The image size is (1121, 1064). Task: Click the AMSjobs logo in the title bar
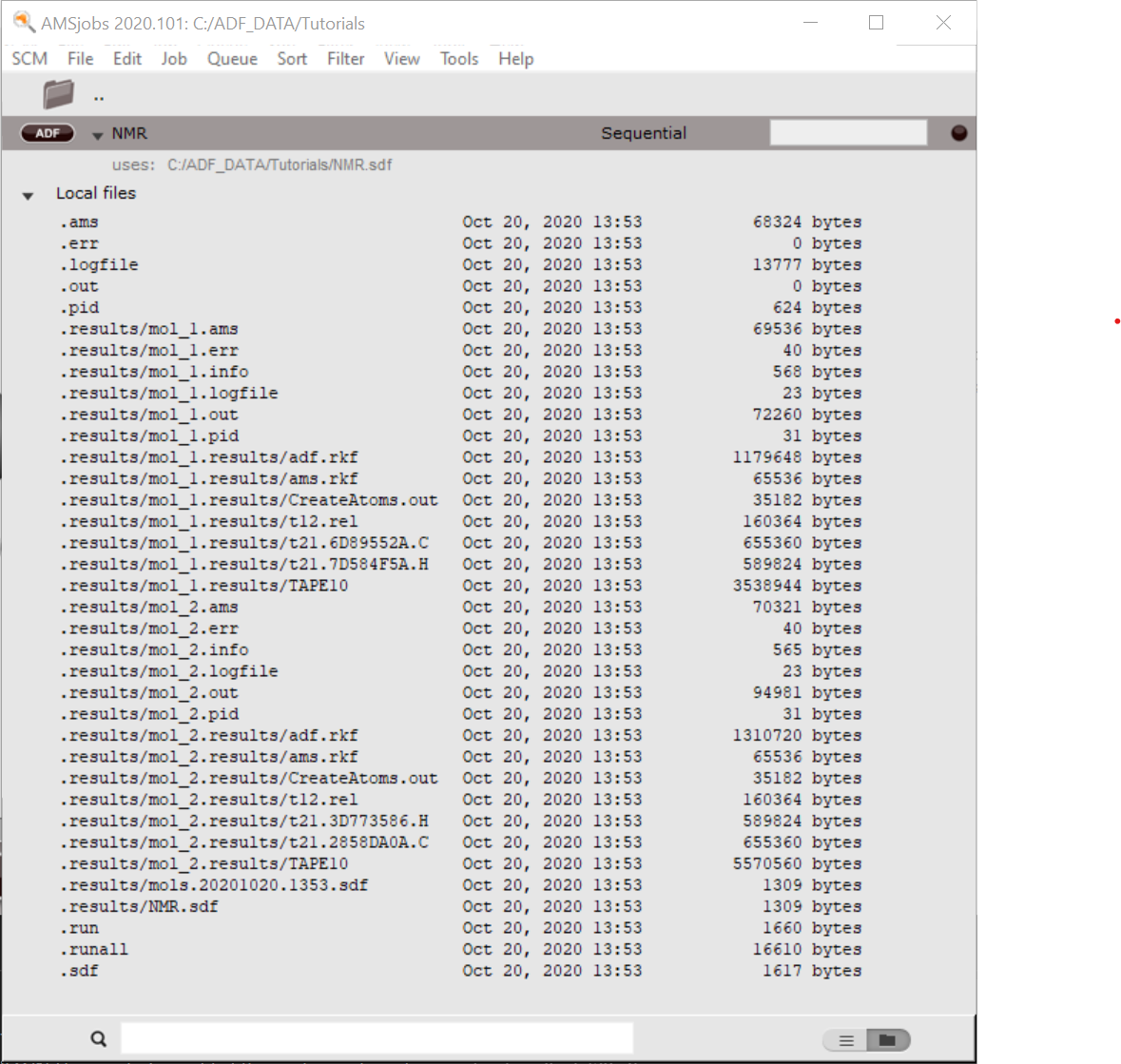click(24, 22)
